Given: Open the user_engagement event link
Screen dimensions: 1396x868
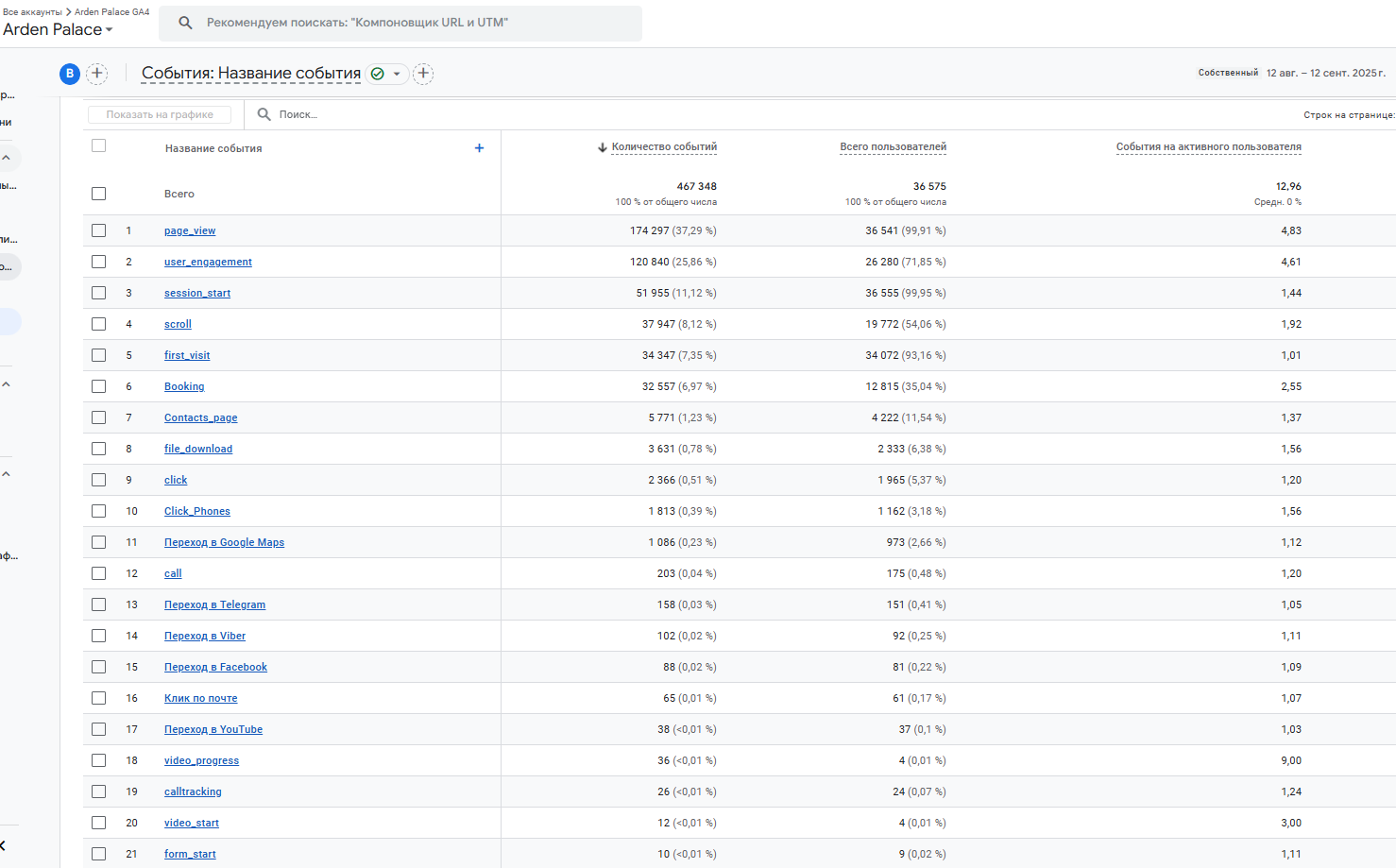Looking at the screenshot, I should click(x=208, y=262).
